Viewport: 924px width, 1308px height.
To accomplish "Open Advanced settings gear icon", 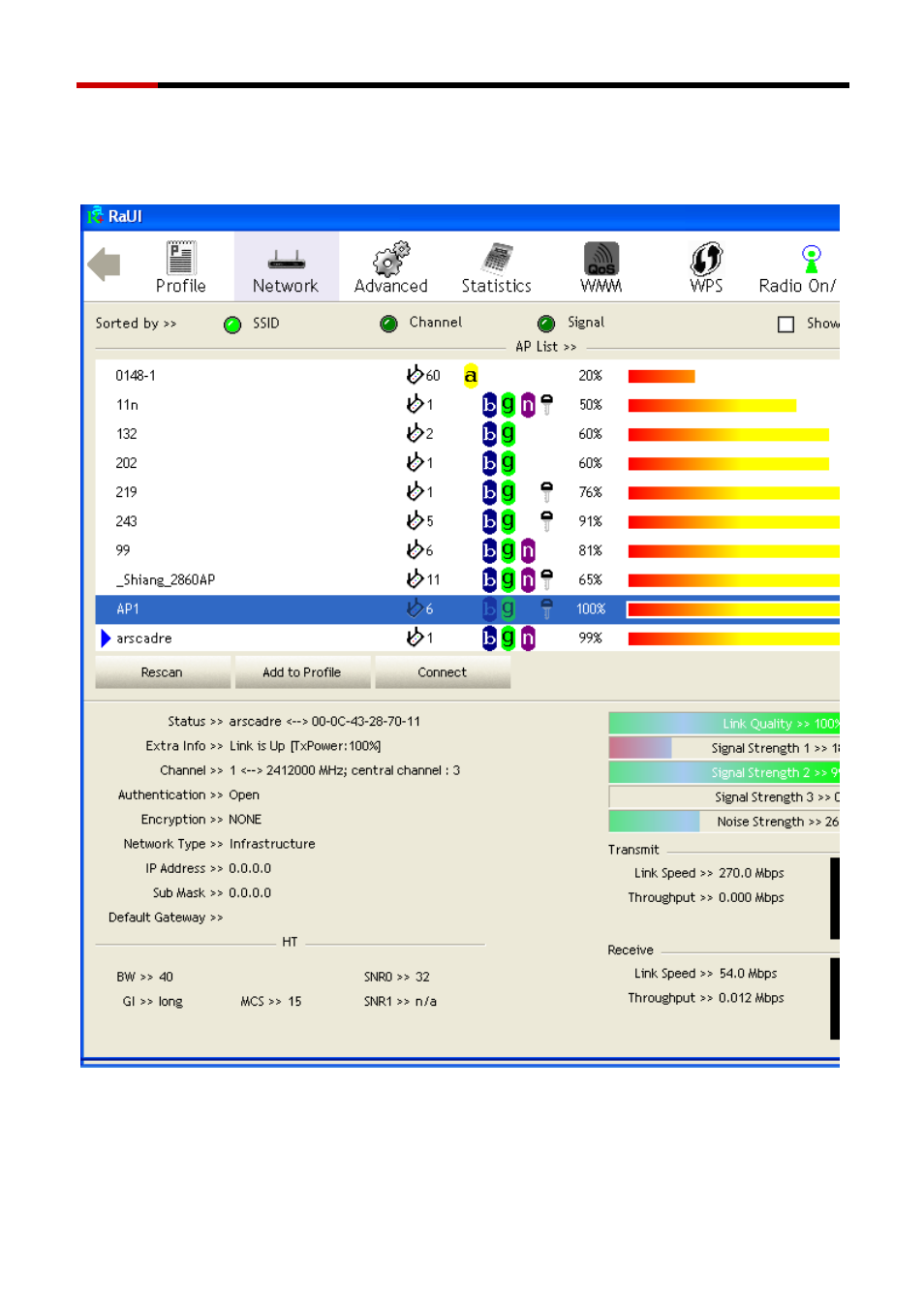I will [391, 259].
